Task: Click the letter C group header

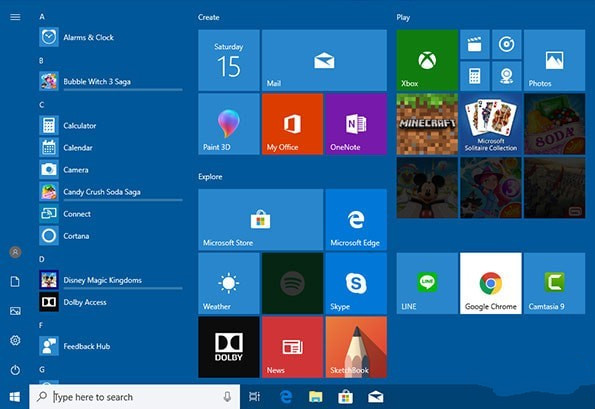Action: [42, 105]
